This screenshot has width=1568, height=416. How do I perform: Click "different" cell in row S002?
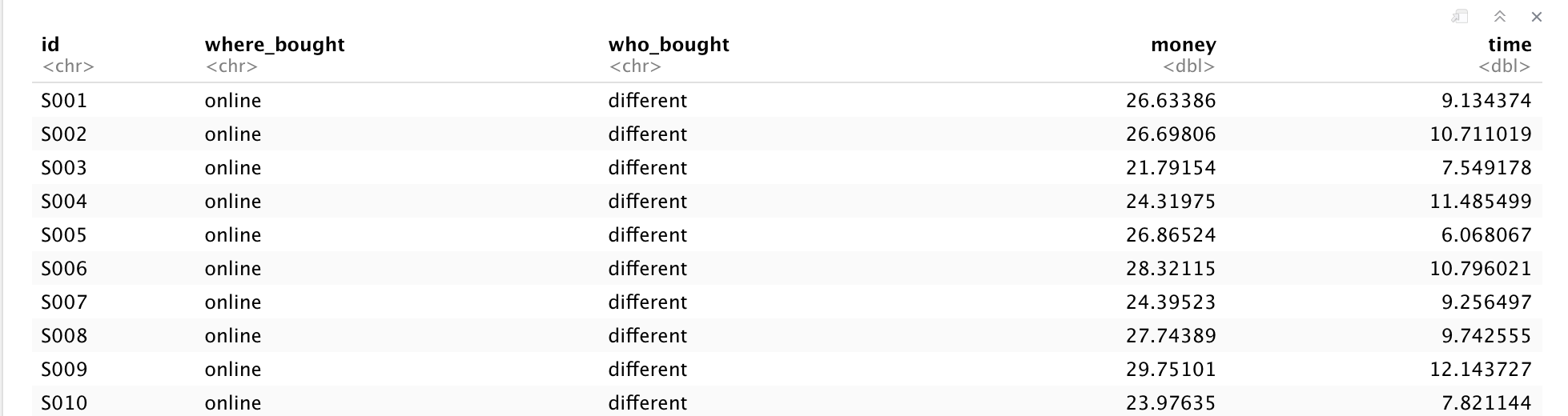coord(647,134)
